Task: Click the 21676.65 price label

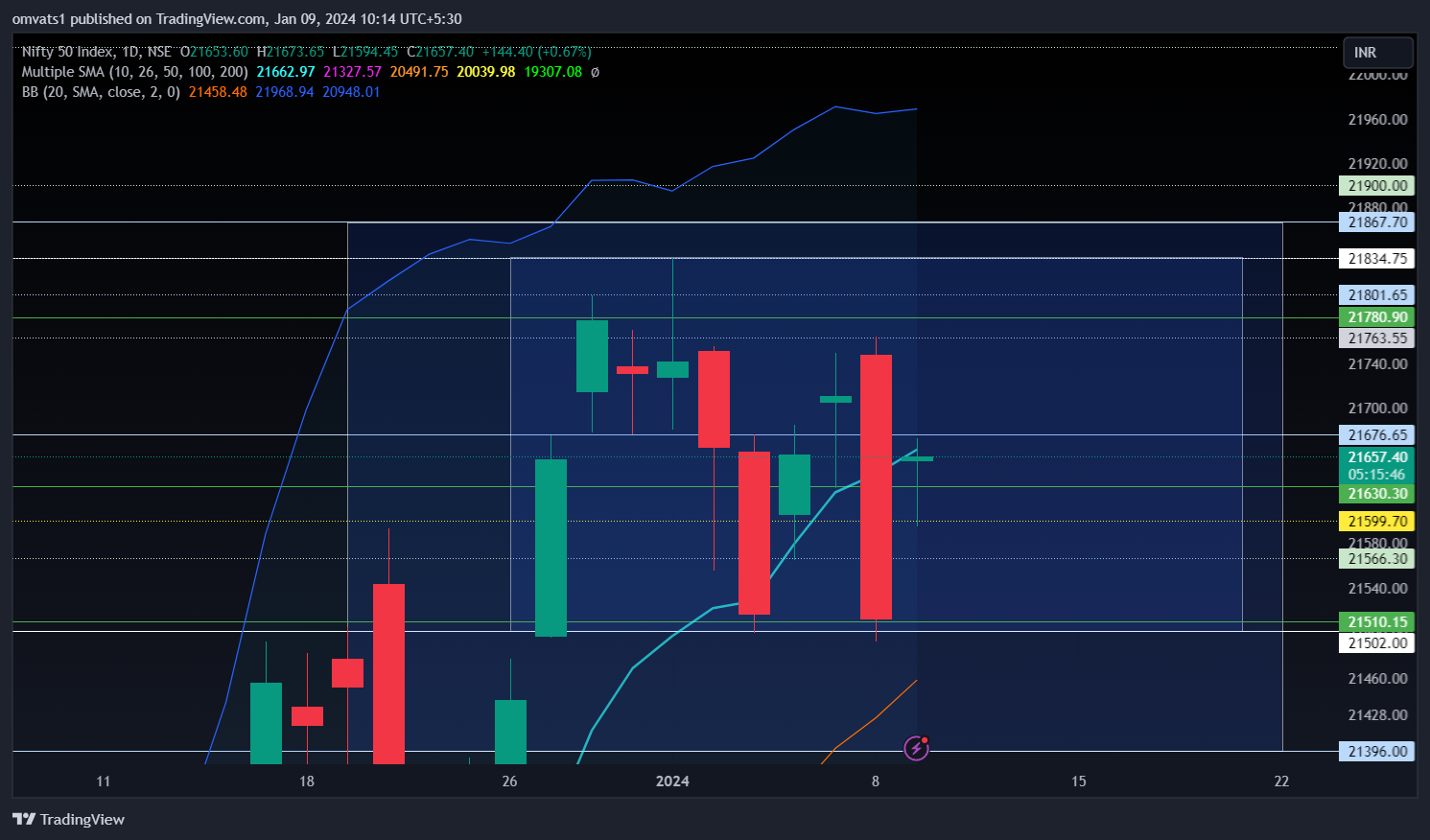Action: pyautogui.click(x=1376, y=435)
